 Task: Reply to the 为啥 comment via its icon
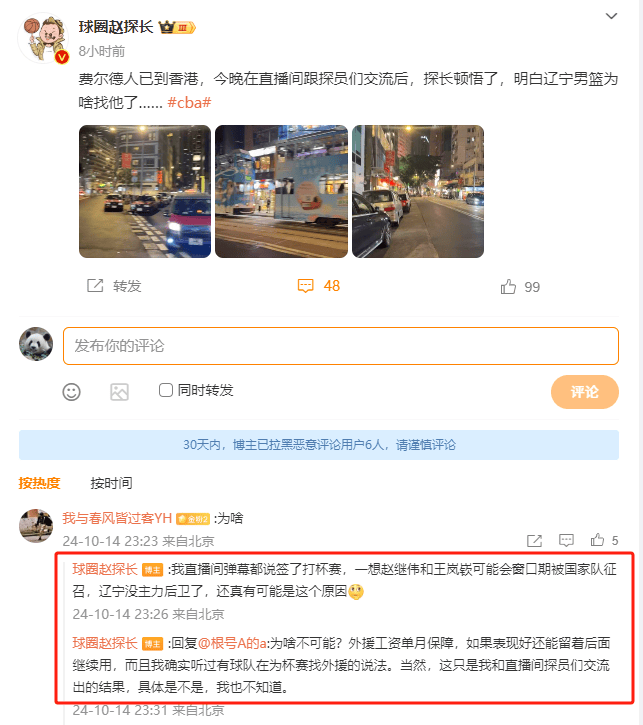(566, 540)
